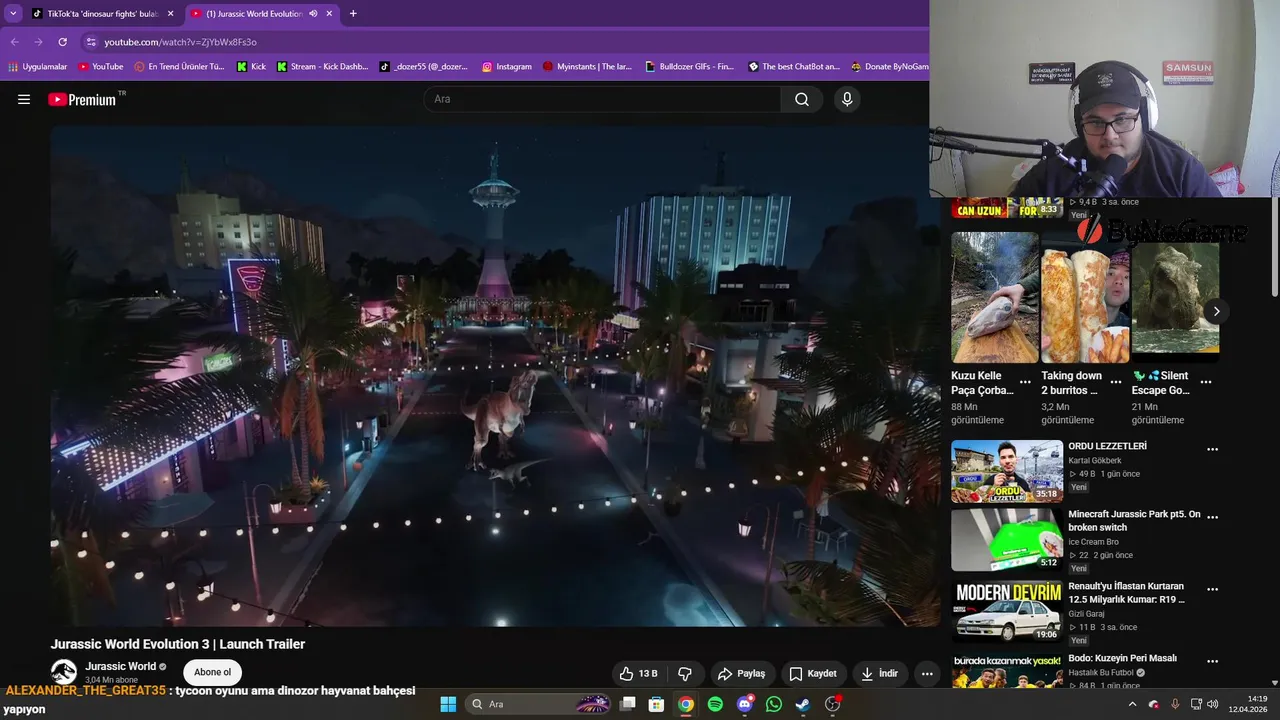Open The best ChatBot bookmark

point(794,67)
